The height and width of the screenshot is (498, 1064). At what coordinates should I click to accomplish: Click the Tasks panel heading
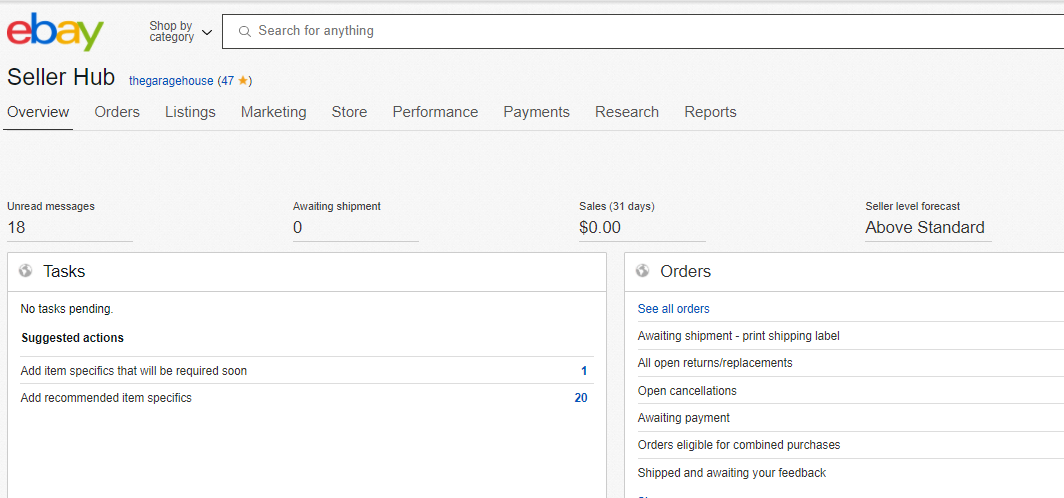[x=64, y=271]
